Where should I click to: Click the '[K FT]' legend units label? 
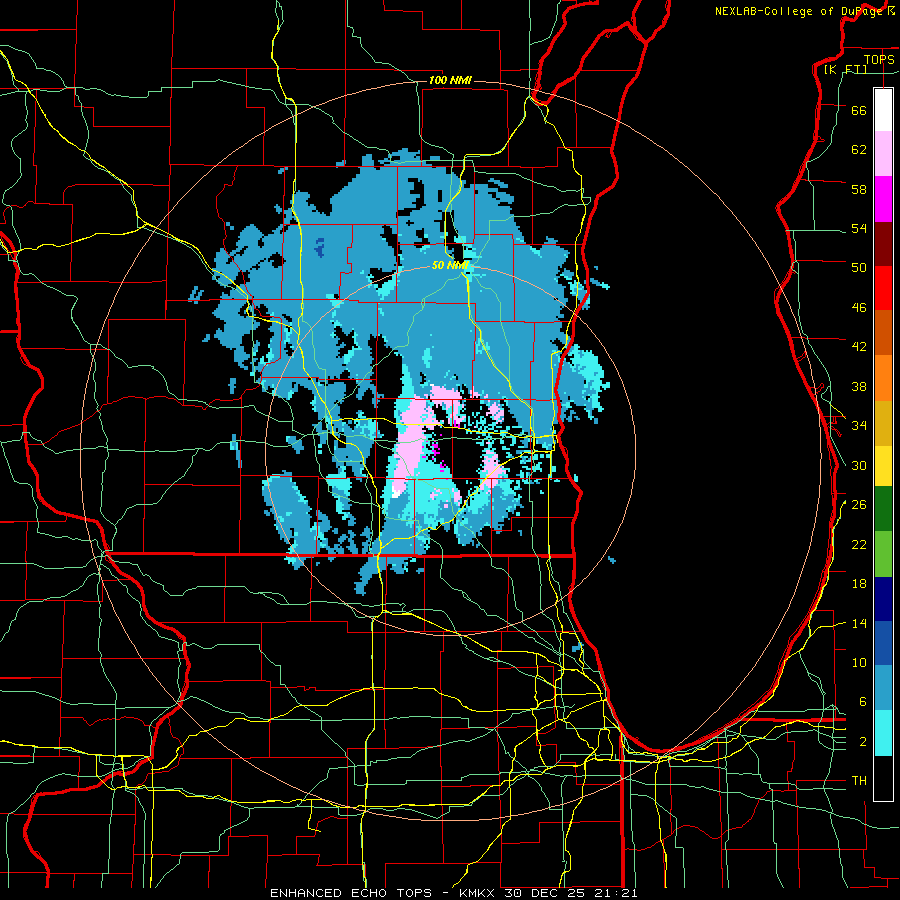(x=845, y=69)
